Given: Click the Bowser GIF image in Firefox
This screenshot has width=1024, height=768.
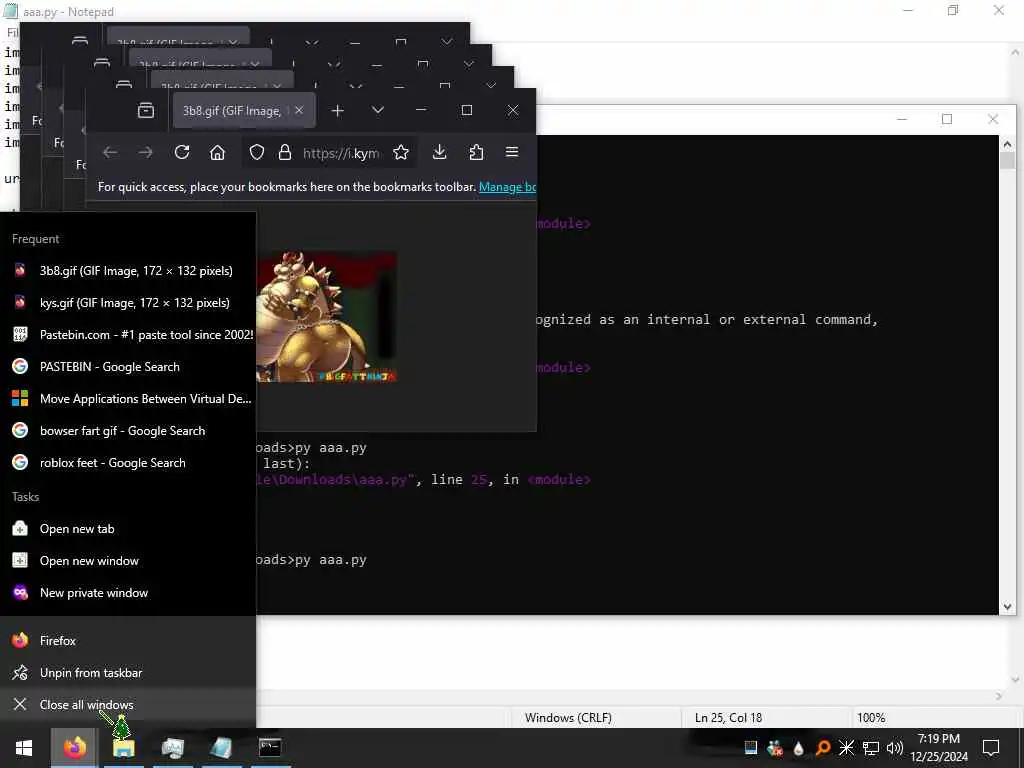Looking at the screenshot, I should (327, 317).
